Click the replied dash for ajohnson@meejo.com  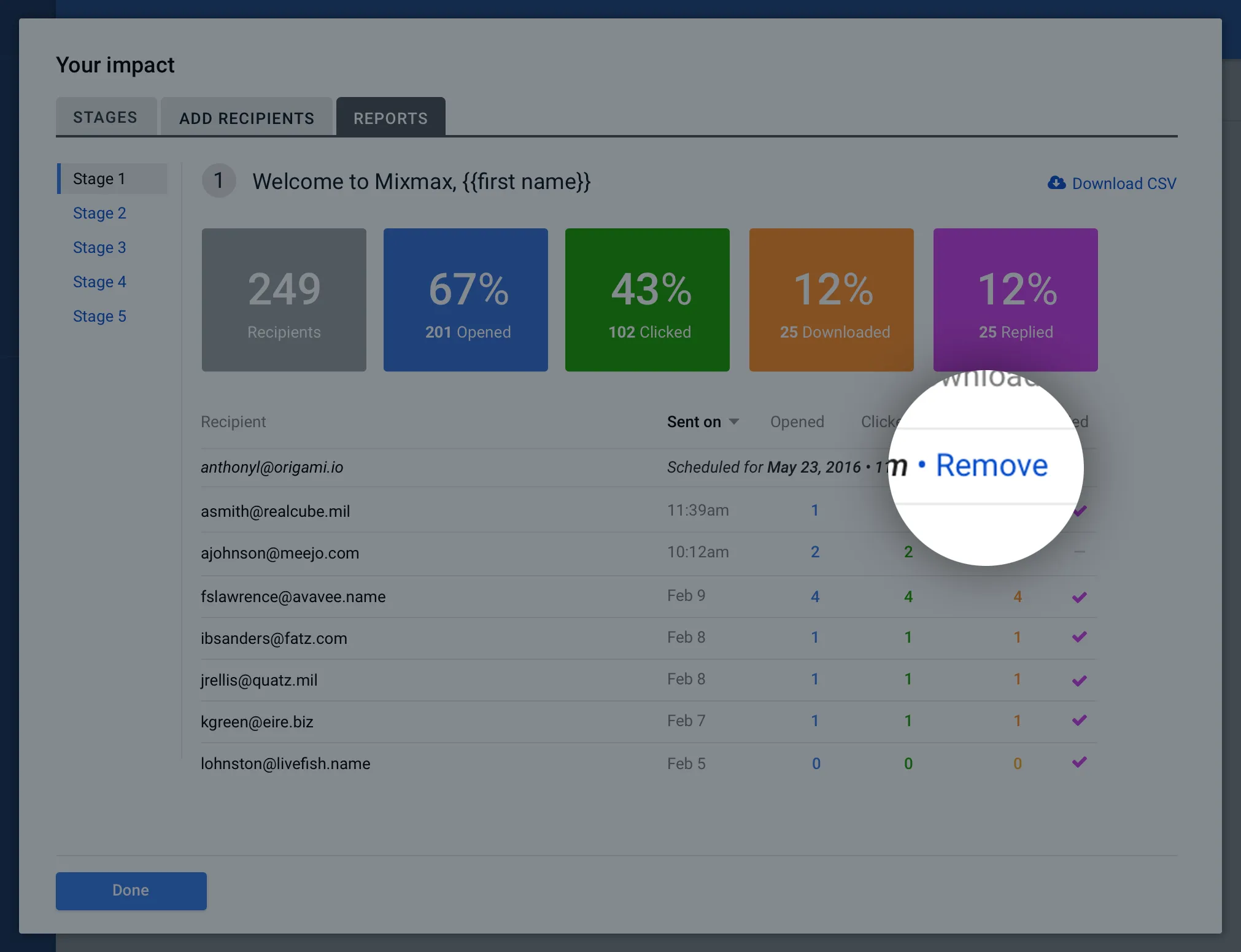click(x=1080, y=552)
